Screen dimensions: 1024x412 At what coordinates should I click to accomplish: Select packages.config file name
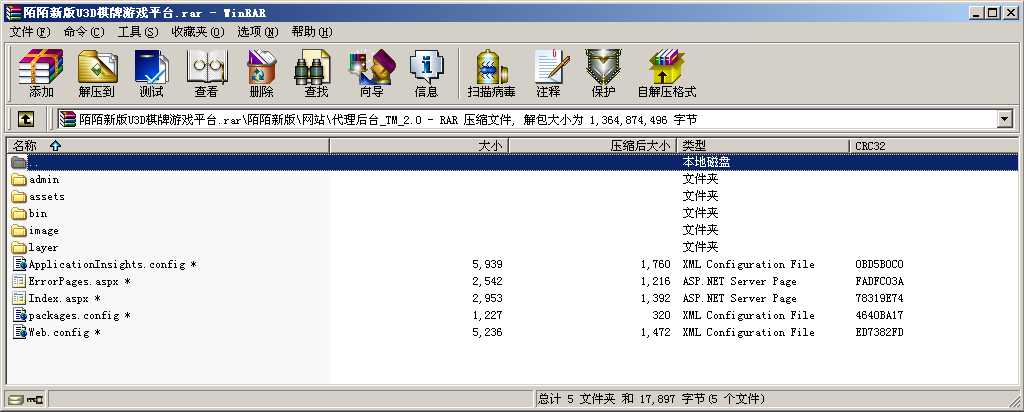pyautogui.click(x=80, y=315)
